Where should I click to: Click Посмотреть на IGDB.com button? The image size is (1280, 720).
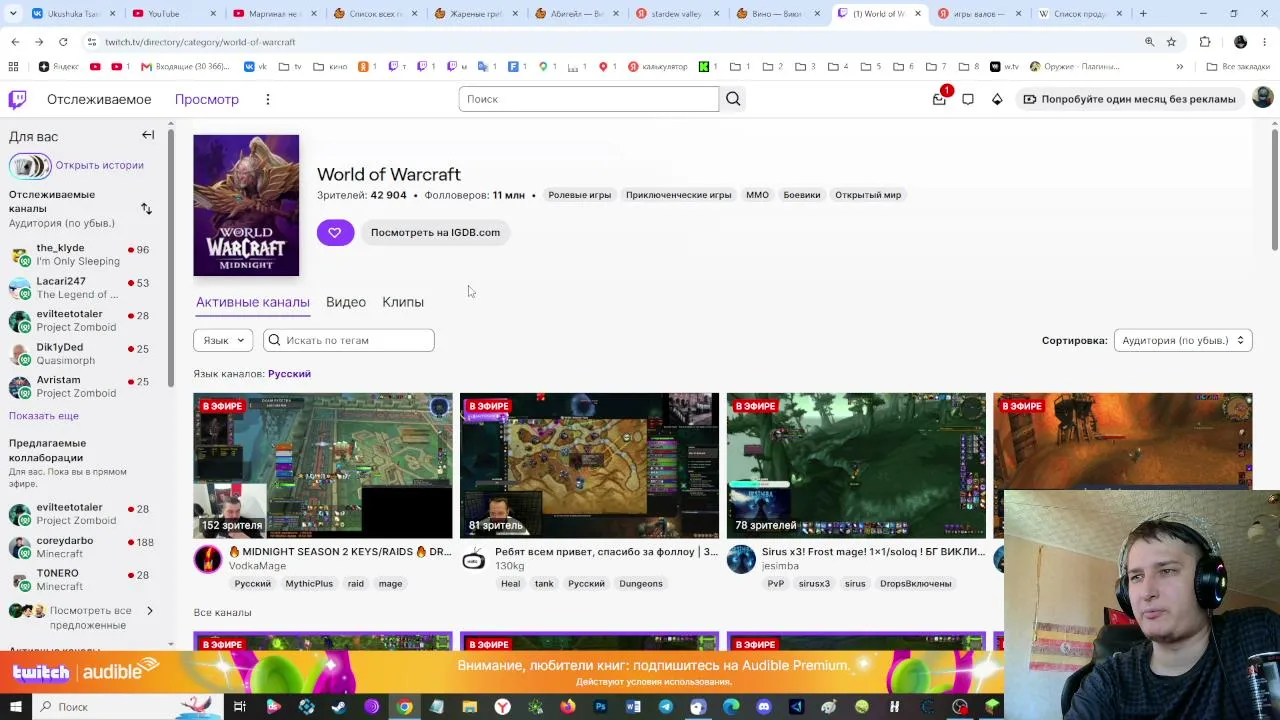[x=435, y=232]
